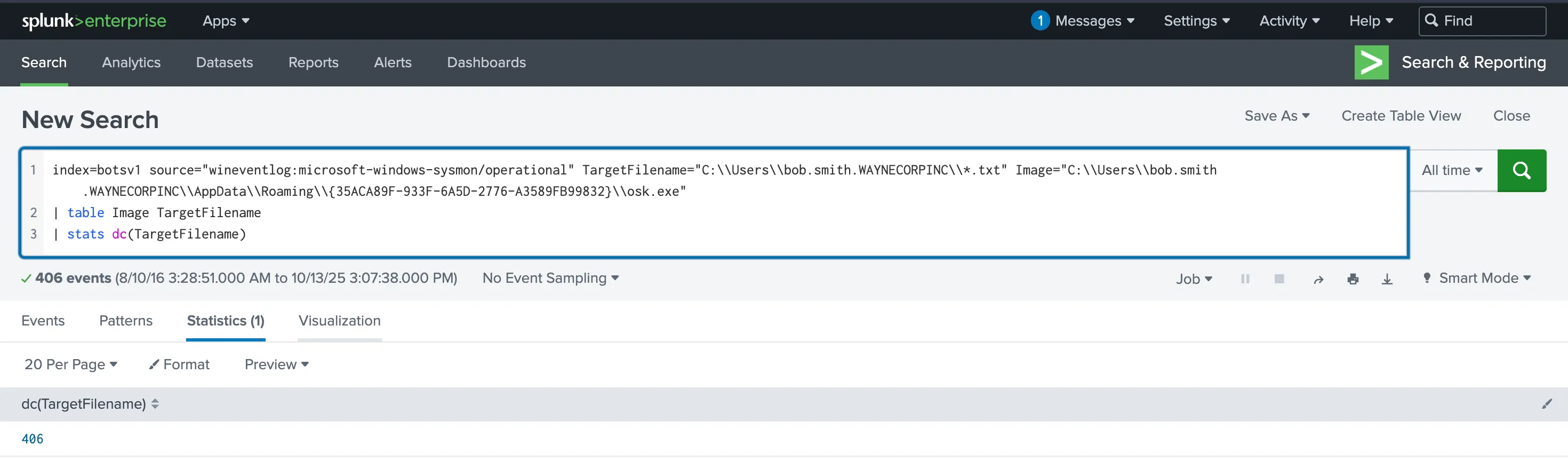1568x461 pixels.
Task: Open the All time range picker
Action: point(1452,171)
